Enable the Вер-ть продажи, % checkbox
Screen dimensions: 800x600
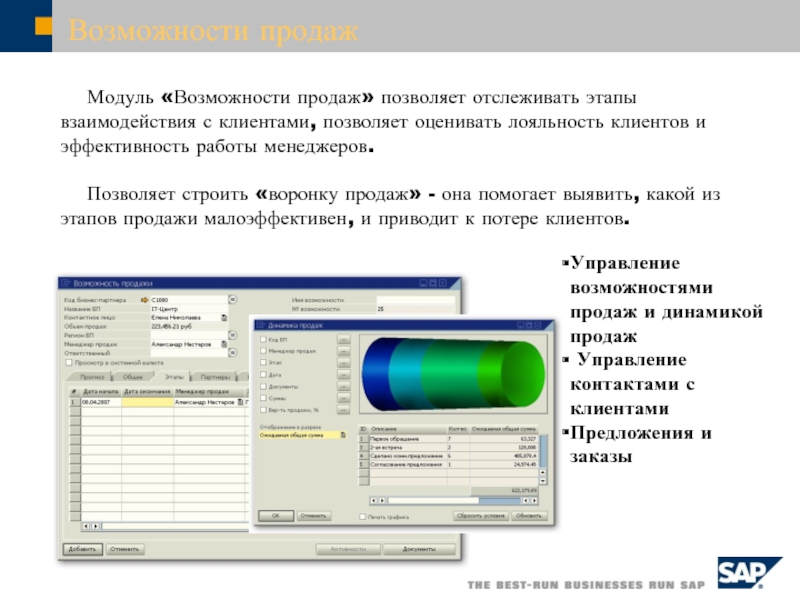[264, 410]
